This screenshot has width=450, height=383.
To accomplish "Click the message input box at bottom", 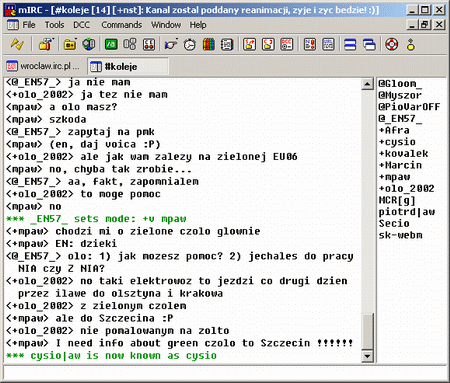I will click(225, 373).
